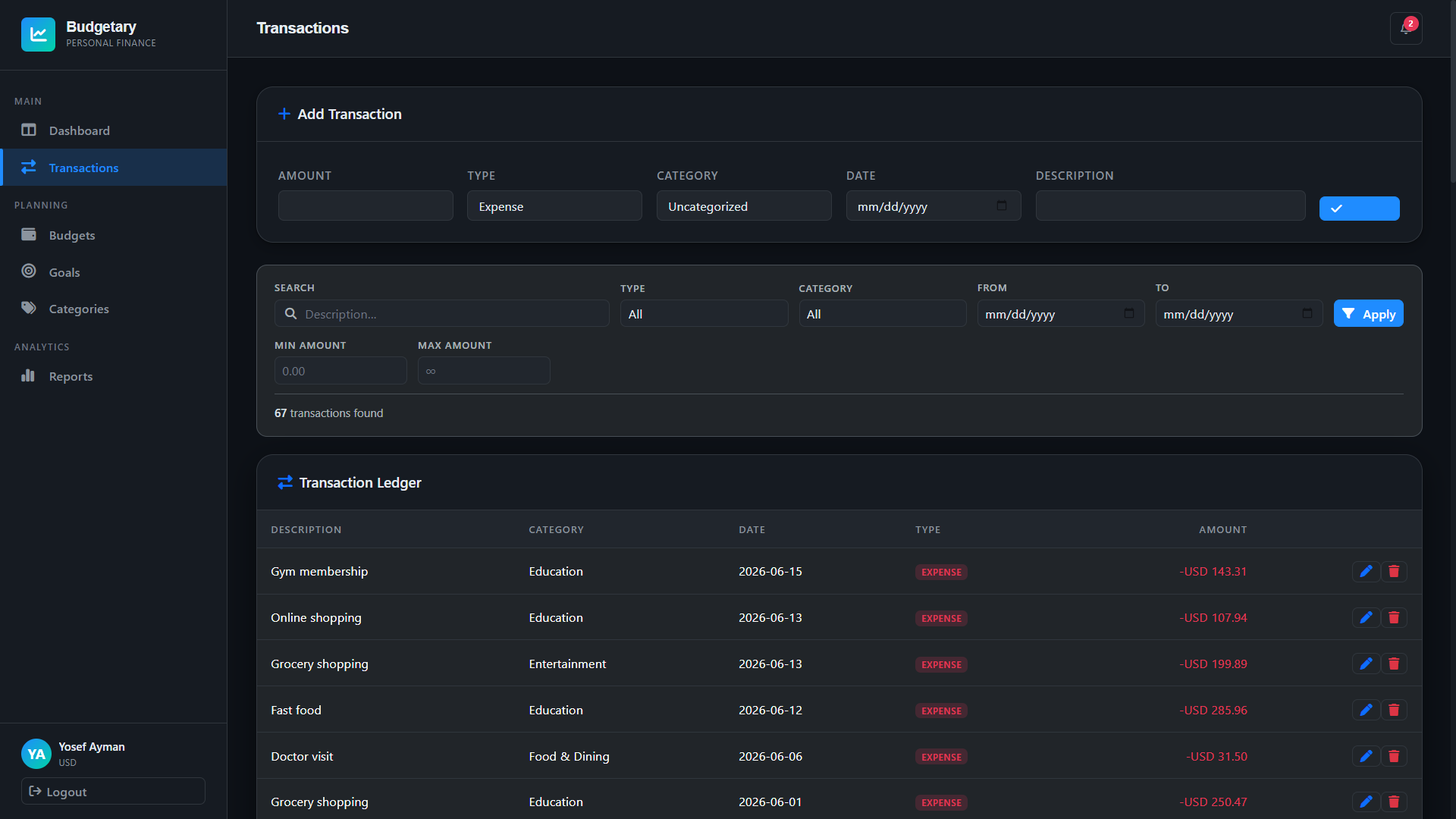Click the Food & Dining category cell
Image resolution: width=1456 pixels, height=819 pixels.
tap(569, 757)
